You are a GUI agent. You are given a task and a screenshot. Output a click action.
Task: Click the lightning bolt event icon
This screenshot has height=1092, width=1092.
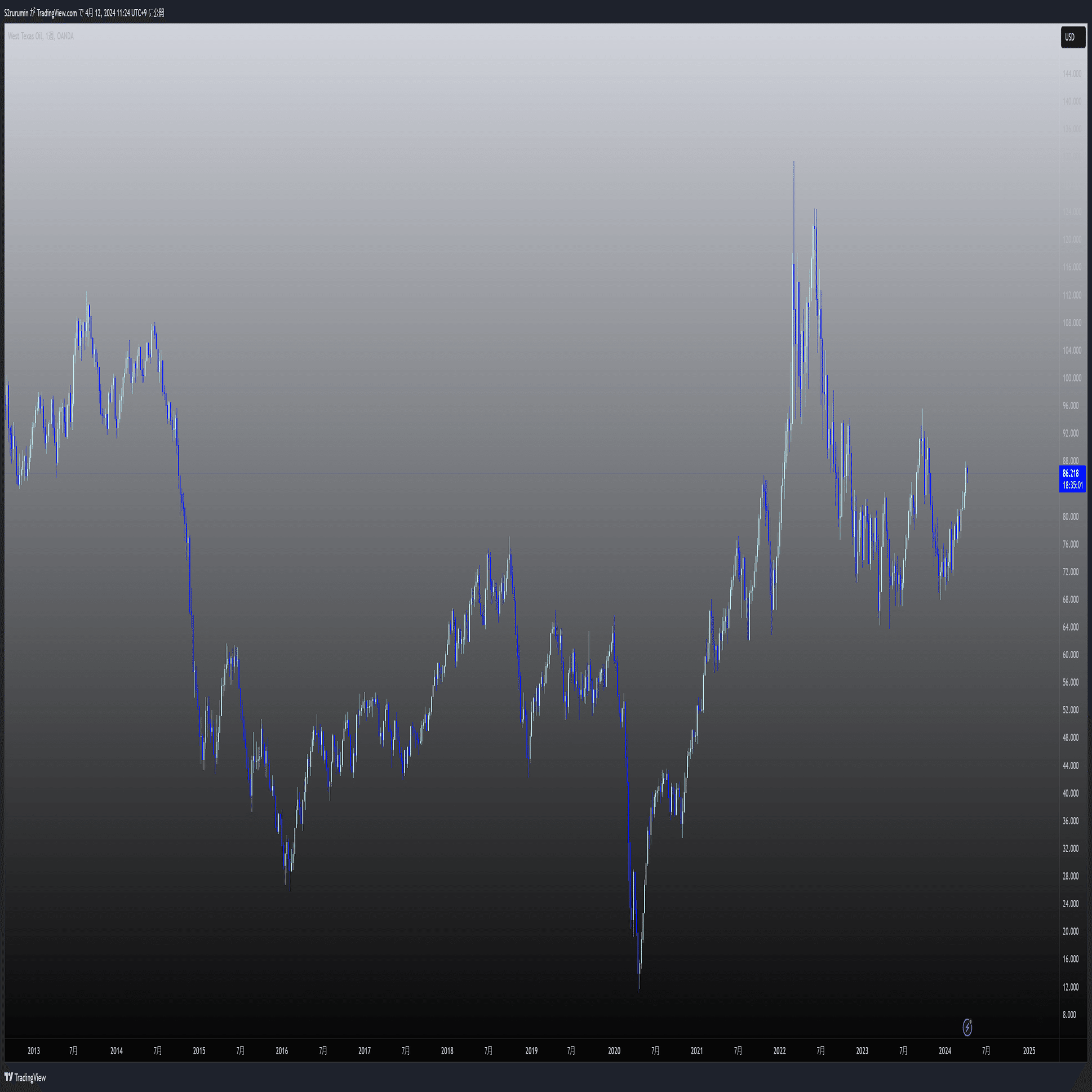point(967,1027)
